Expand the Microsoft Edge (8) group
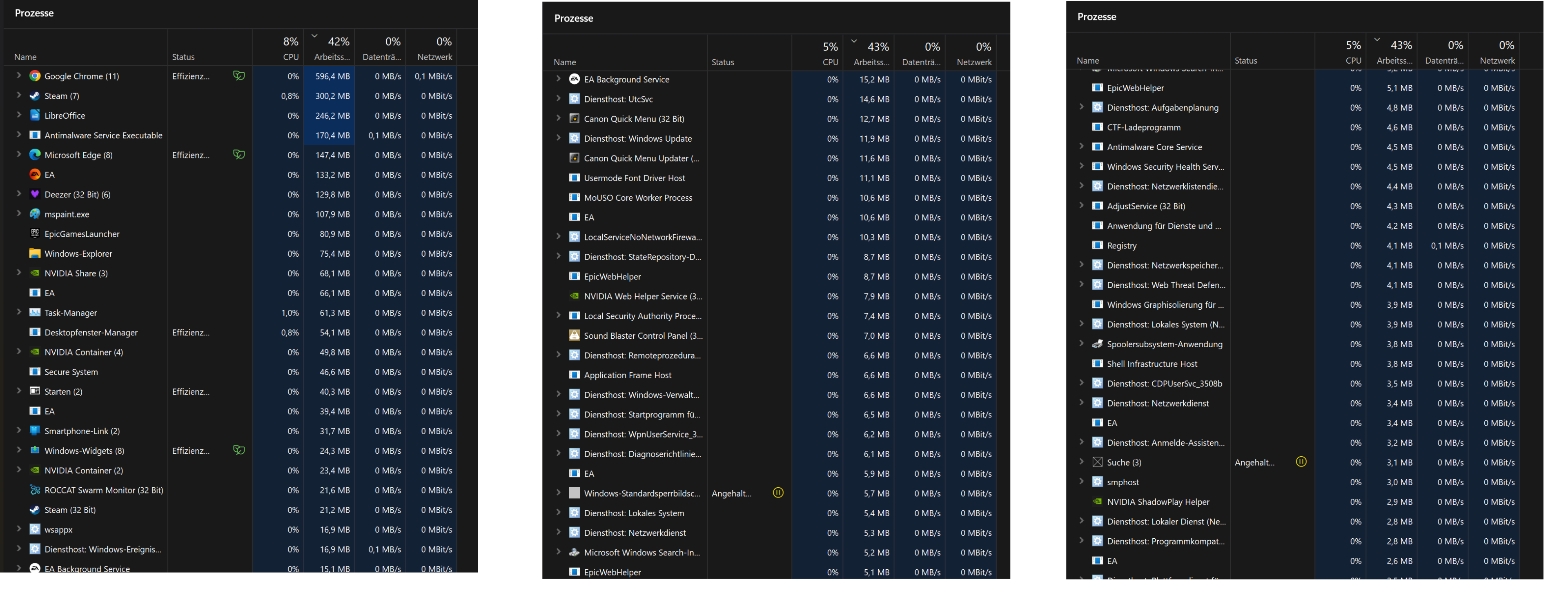The width and height of the screenshot is (1568, 595). point(18,155)
